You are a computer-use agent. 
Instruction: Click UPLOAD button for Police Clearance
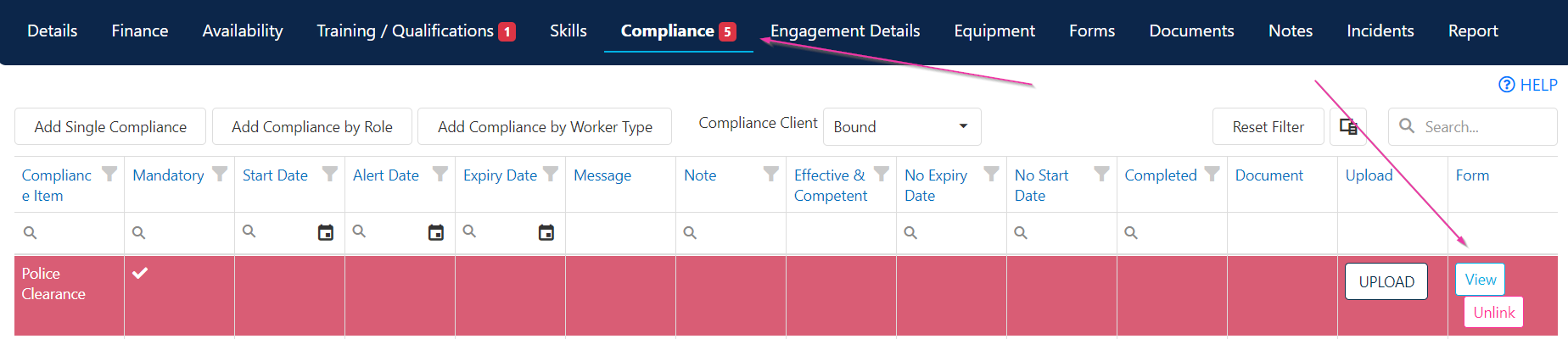(1386, 282)
